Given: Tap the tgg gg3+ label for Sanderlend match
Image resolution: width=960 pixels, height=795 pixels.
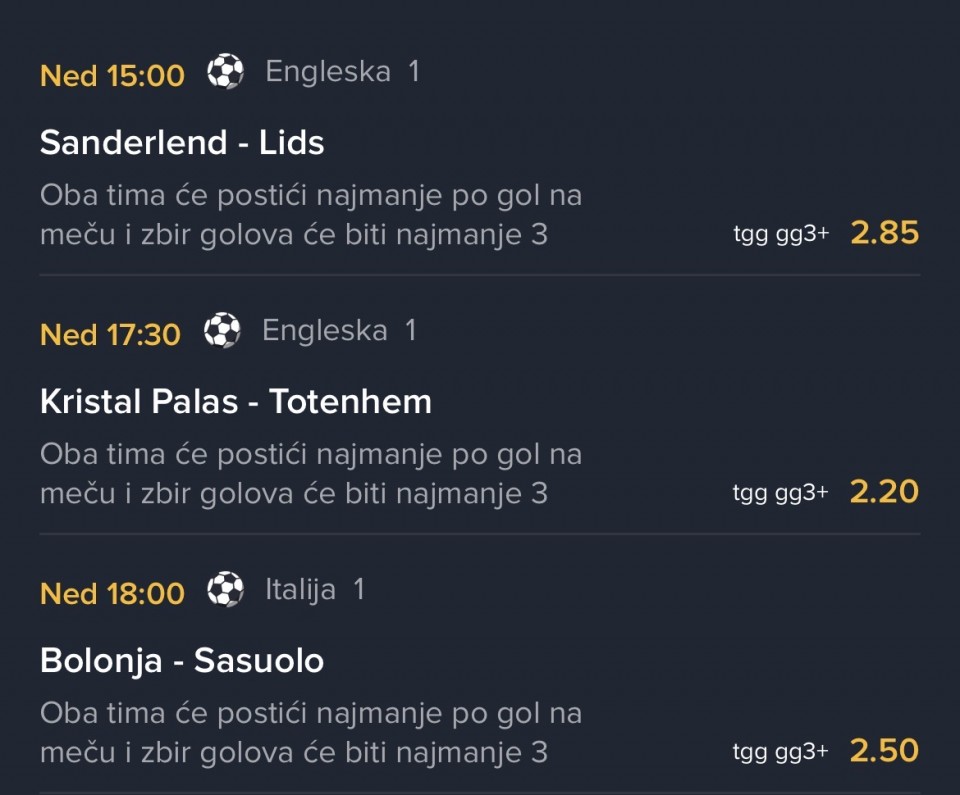Looking at the screenshot, I should [x=781, y=235].
